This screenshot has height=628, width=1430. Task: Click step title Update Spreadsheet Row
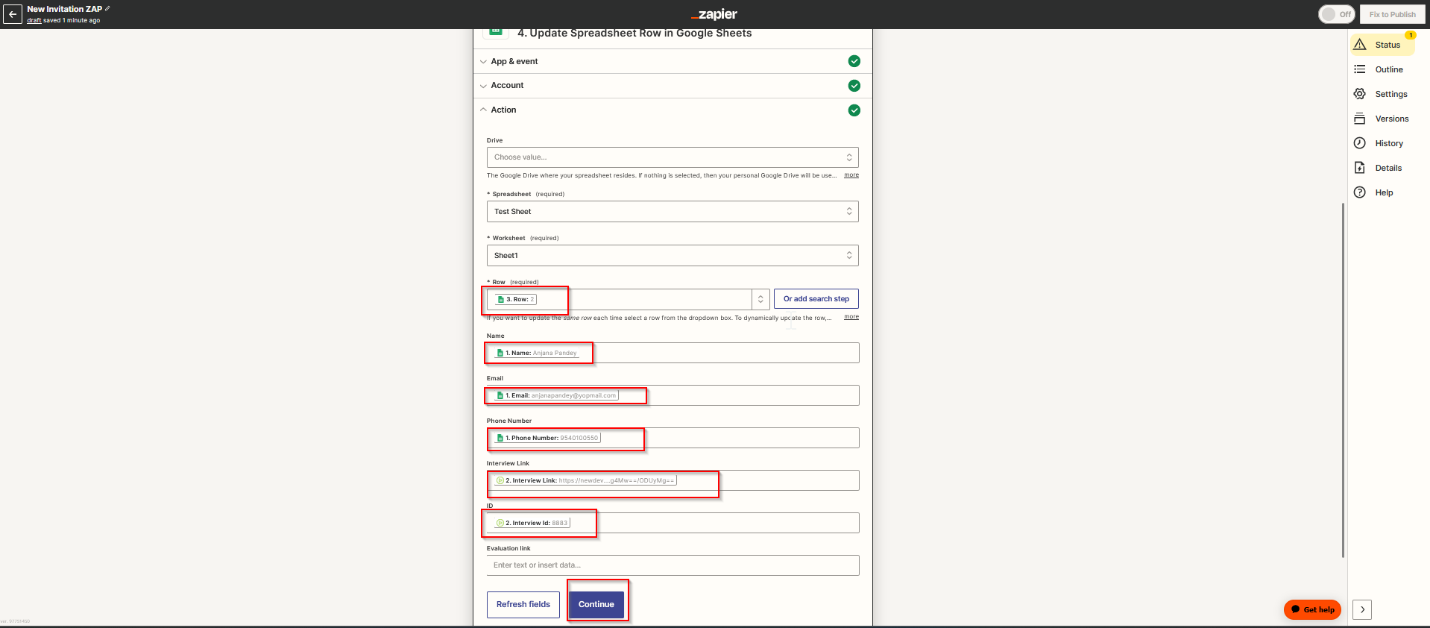[634, 33]
